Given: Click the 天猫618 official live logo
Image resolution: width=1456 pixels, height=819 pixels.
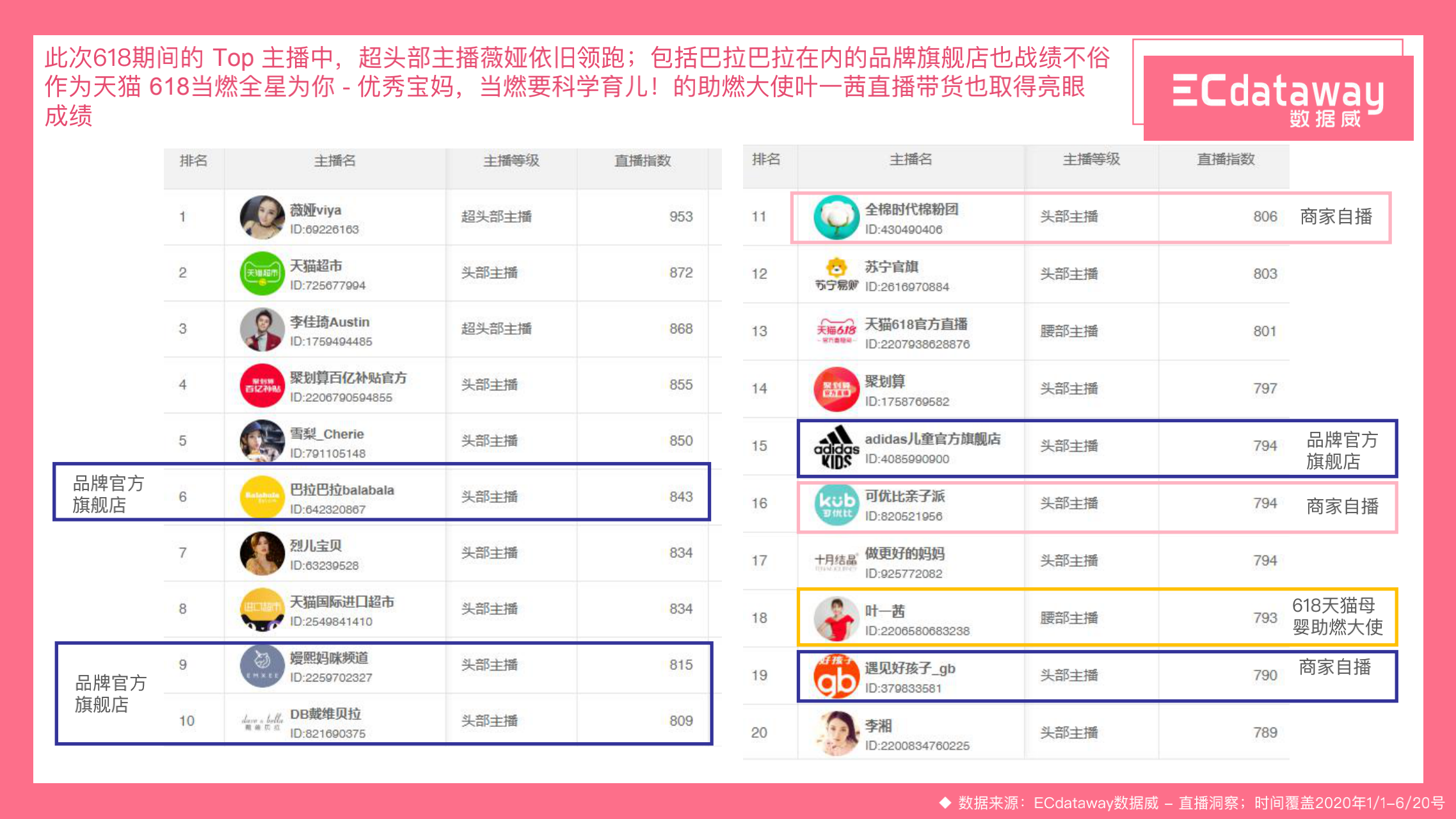Looking at the screenshot, I should coord(836,331).
